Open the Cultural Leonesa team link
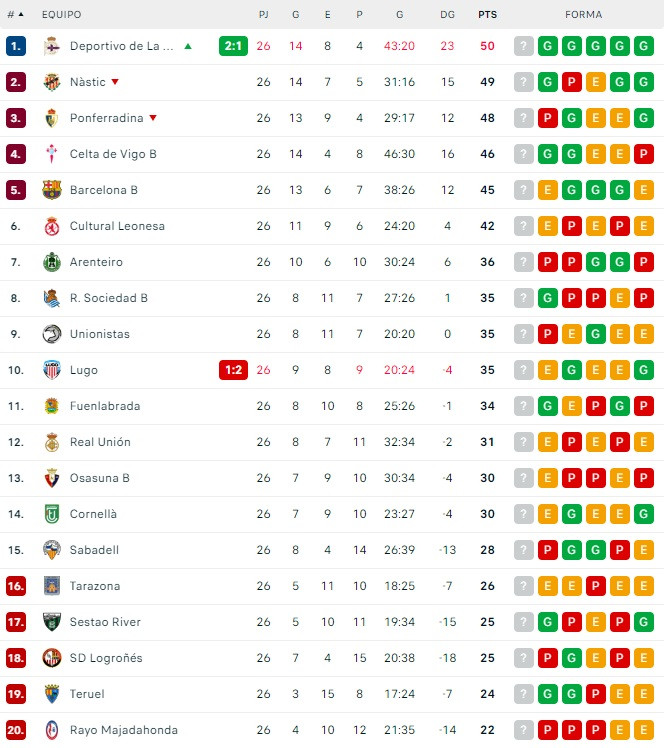Viewport: 665px width, 748px height. (x=117, y=226)
